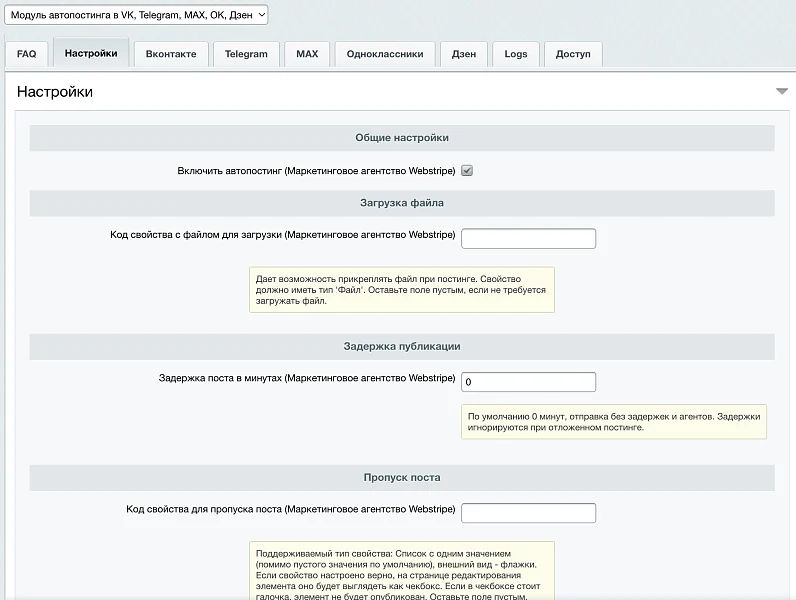Click the Задержка поста в минутах label
This screenshot has height=600, width=796.
(x=307, y=378)
